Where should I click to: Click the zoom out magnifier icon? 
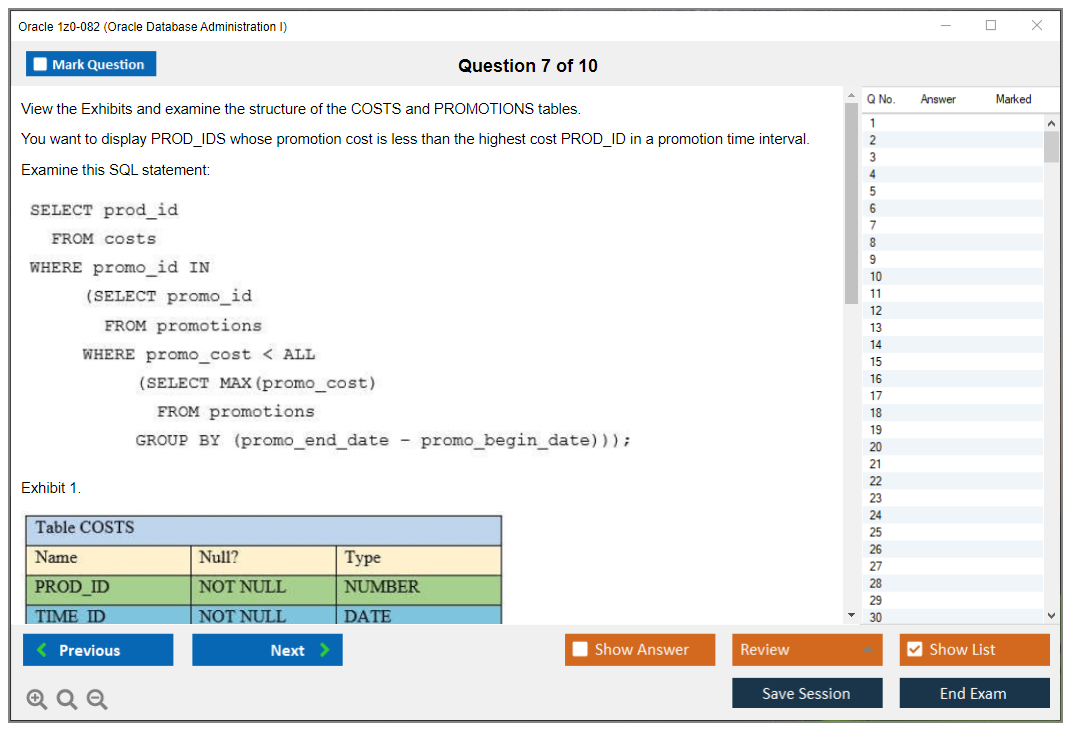point(97,699)
